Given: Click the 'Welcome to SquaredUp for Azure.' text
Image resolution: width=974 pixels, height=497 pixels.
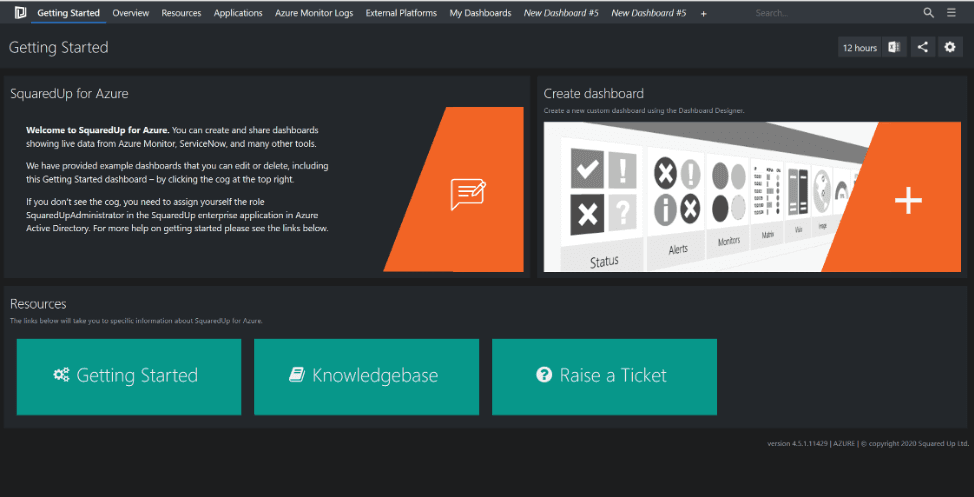Looking at the screenshot, I should [98, 130].
